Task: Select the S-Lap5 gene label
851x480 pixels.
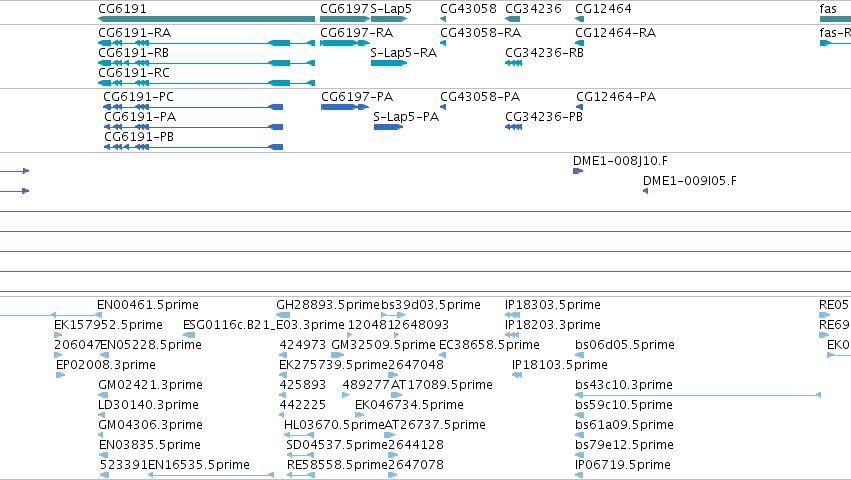Action: point(391,9)
